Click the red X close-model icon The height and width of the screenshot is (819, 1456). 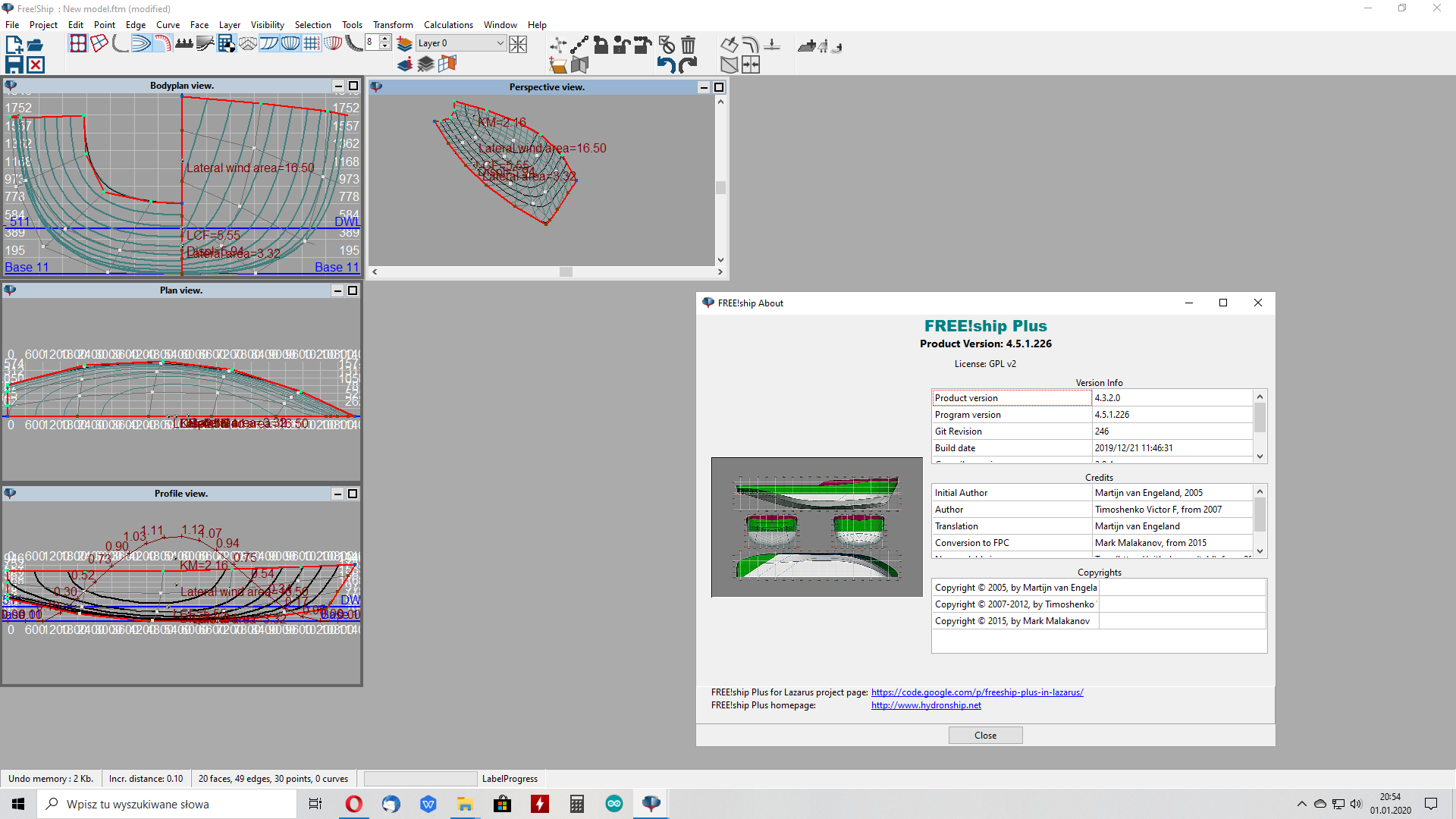tap(35, 64)
